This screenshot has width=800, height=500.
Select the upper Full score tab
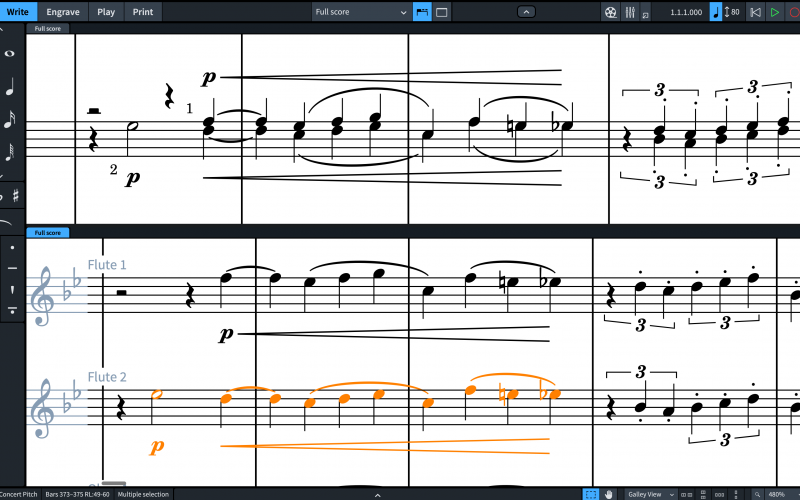47,29
